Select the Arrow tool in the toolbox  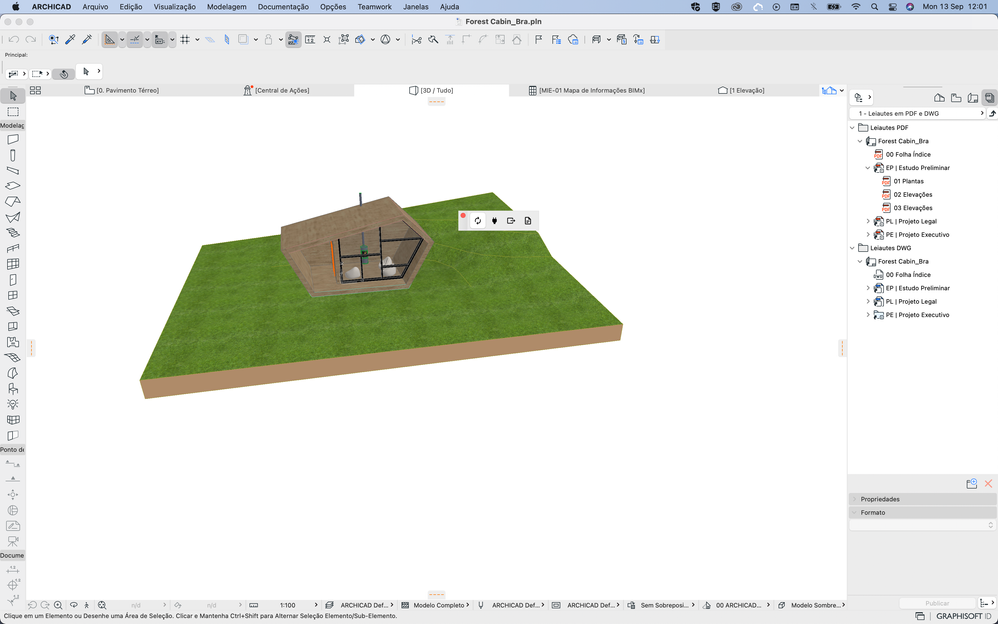coord(13,96)
